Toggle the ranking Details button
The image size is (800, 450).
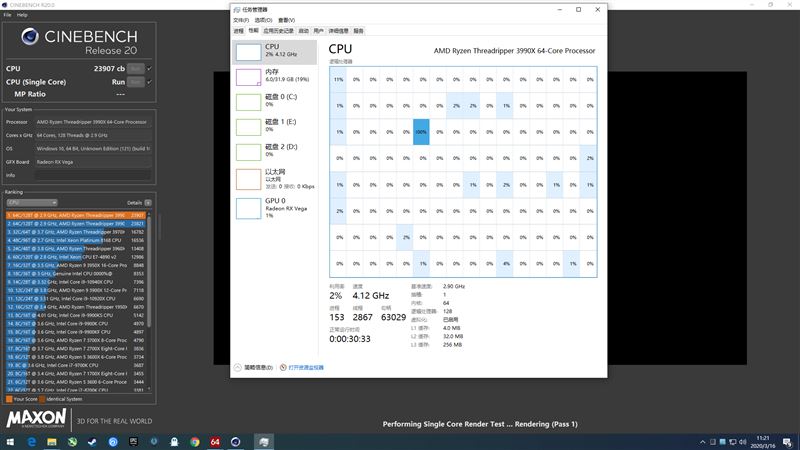(148, 203)
